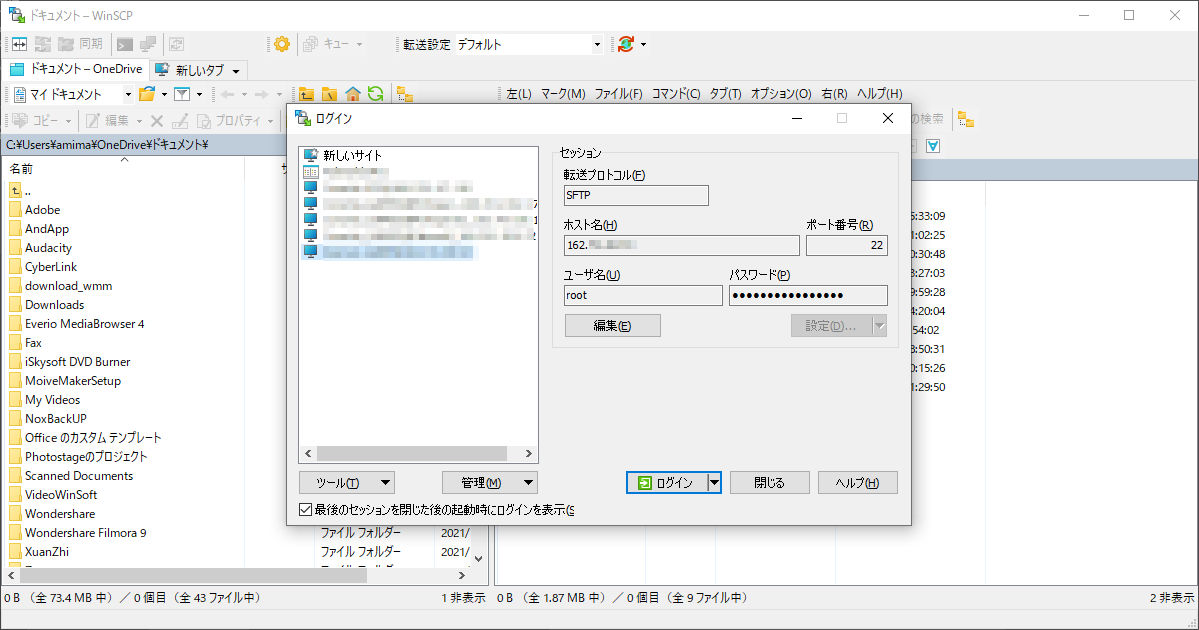Screen dimensions: 1199x630
Task: Click the 閉じる button in login dialog
Action: 768,483
